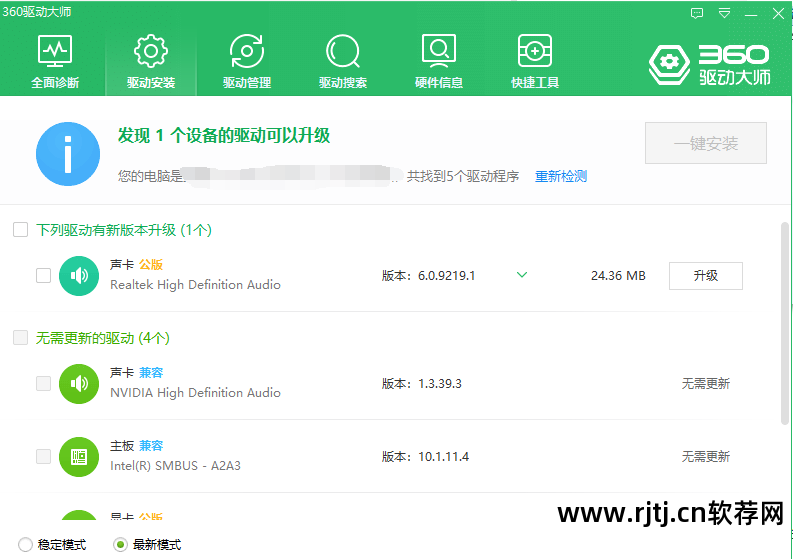Screen dimensions: 793x559
Task: Open the 快捷工具 quick tools icon
Action: (535, 51)
